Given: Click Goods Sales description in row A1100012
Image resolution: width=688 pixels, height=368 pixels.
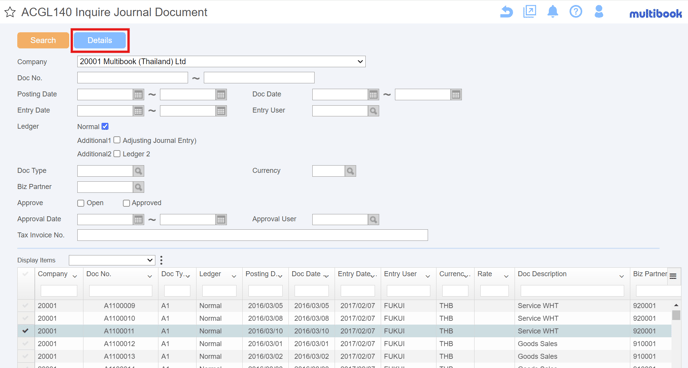Looking at the screenshot, I should pos(537,344).
